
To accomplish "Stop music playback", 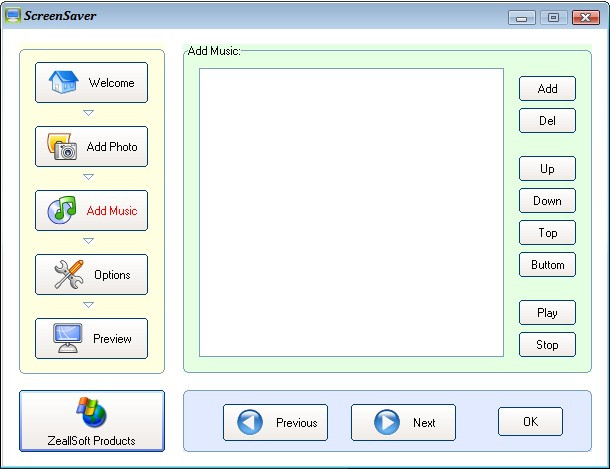I will [x=547, y=345].
